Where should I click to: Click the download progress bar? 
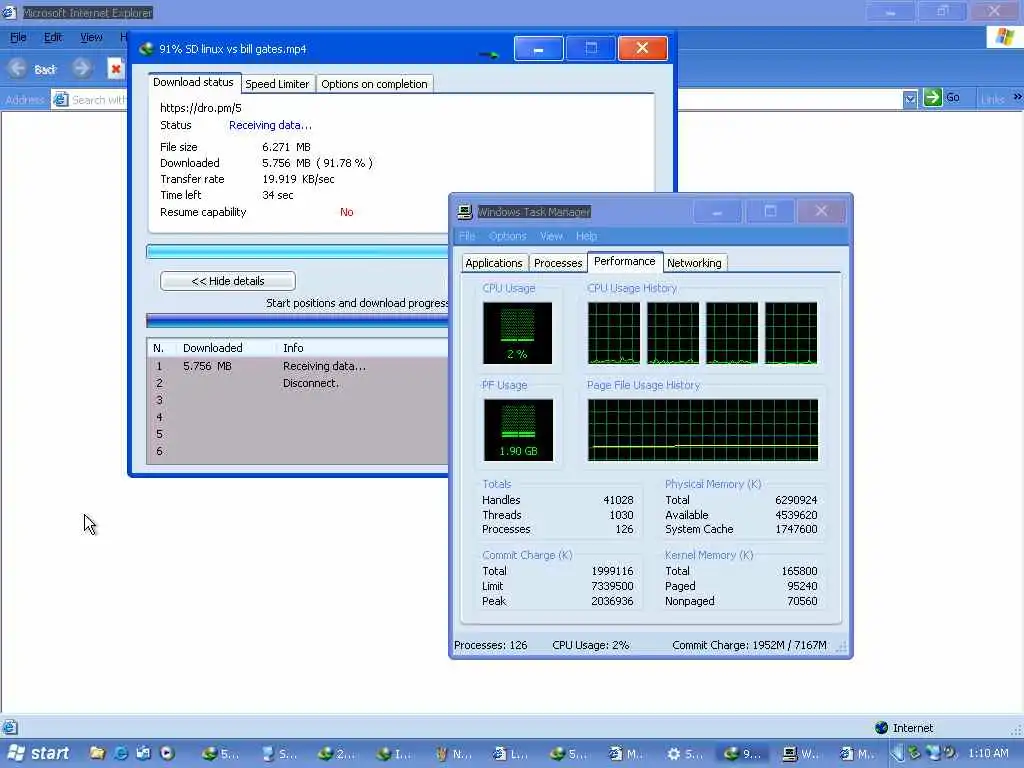coord(297,251)
